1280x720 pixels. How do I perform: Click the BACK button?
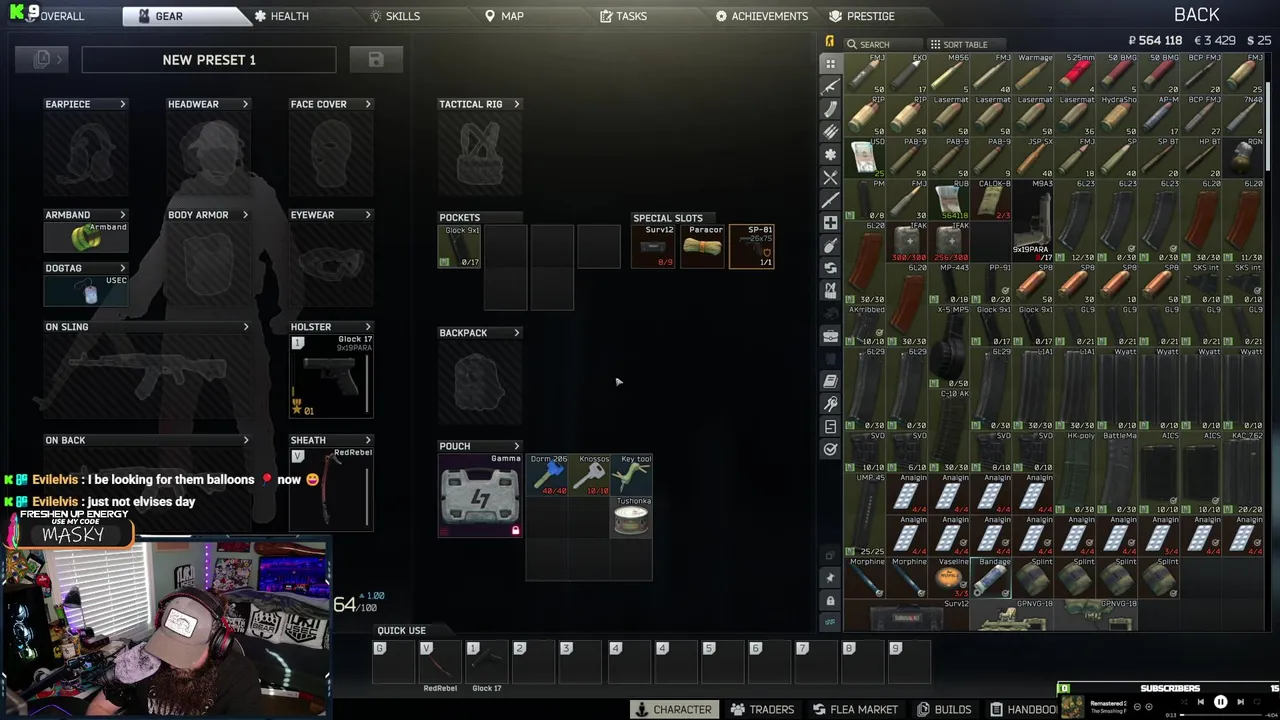[1196, 14]
